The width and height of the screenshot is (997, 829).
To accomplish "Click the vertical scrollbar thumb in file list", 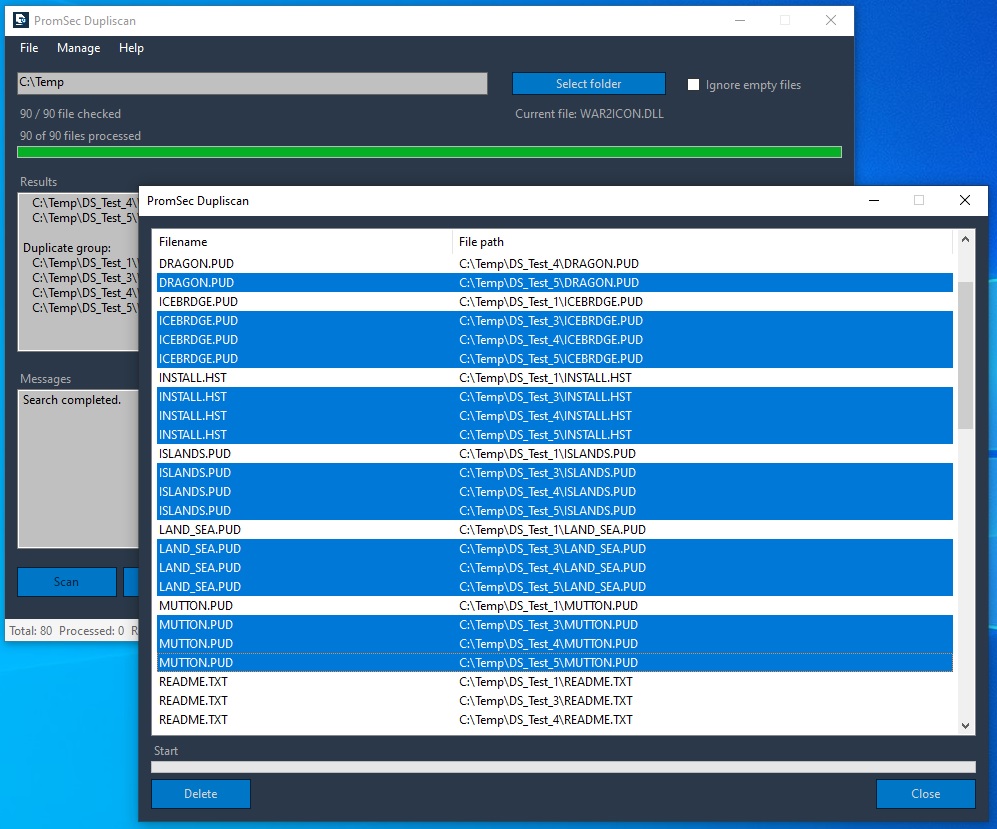I will 965,355.
